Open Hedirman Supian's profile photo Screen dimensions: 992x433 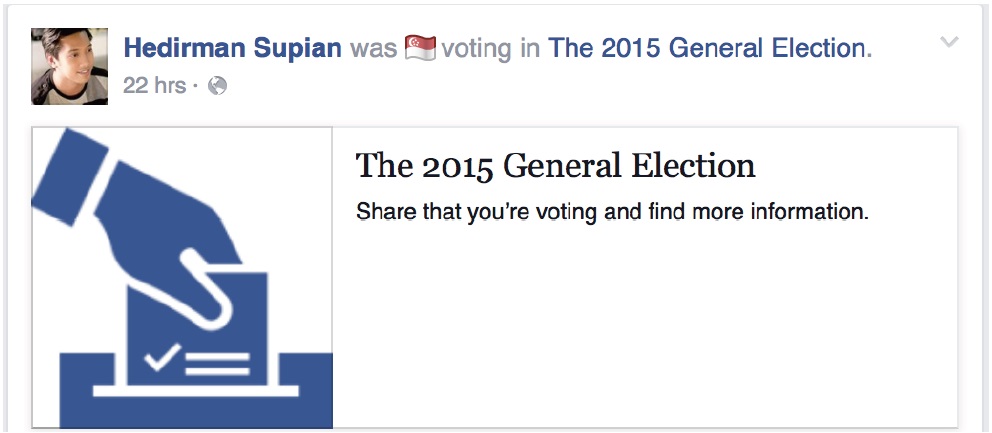pos(69,65)
